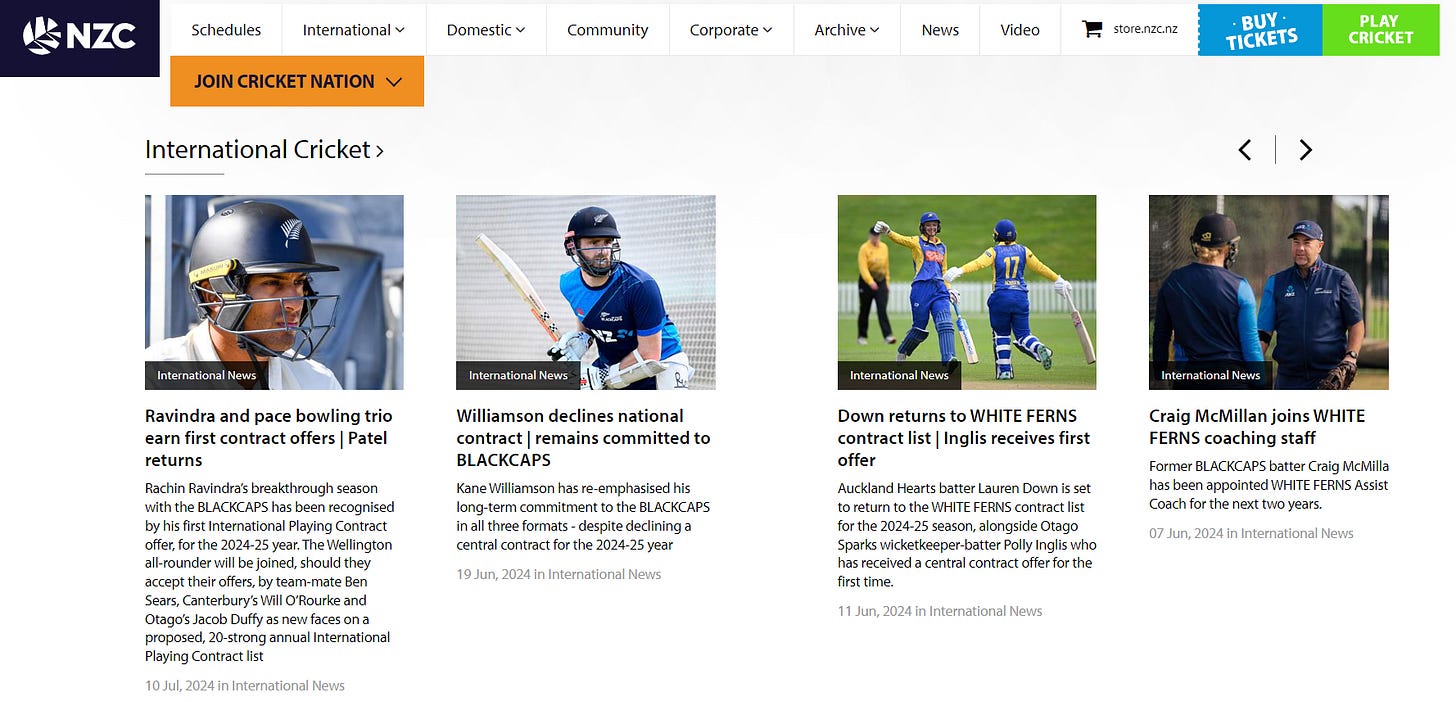Click International News tag on Williamson image
The image size is (1456, 702).
point(518,375)
